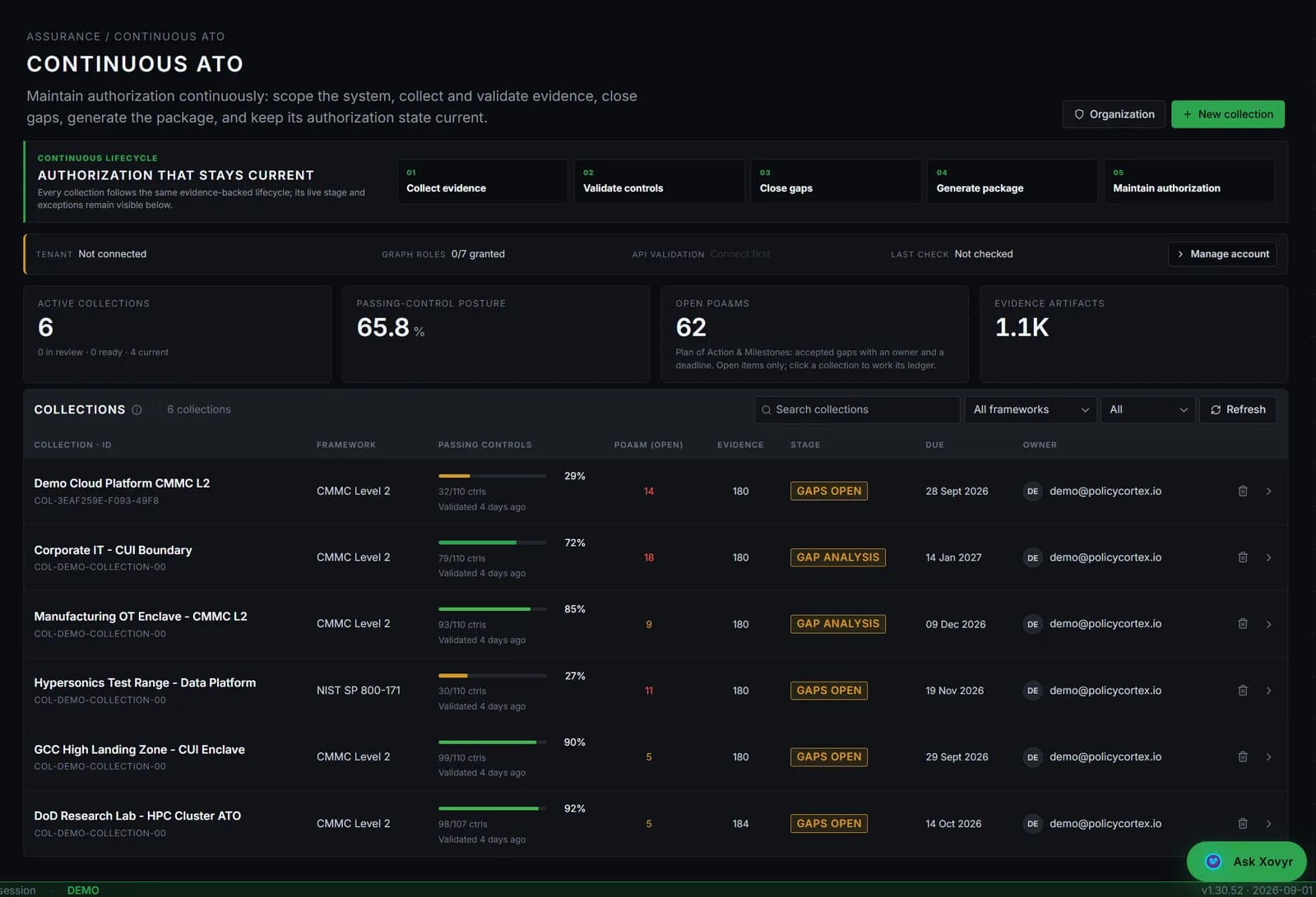The width and height of the screenshot is (1316, 897).
Task: Click GAPS OPEN badge for GCC High Landing Zone
Action: 829,756
